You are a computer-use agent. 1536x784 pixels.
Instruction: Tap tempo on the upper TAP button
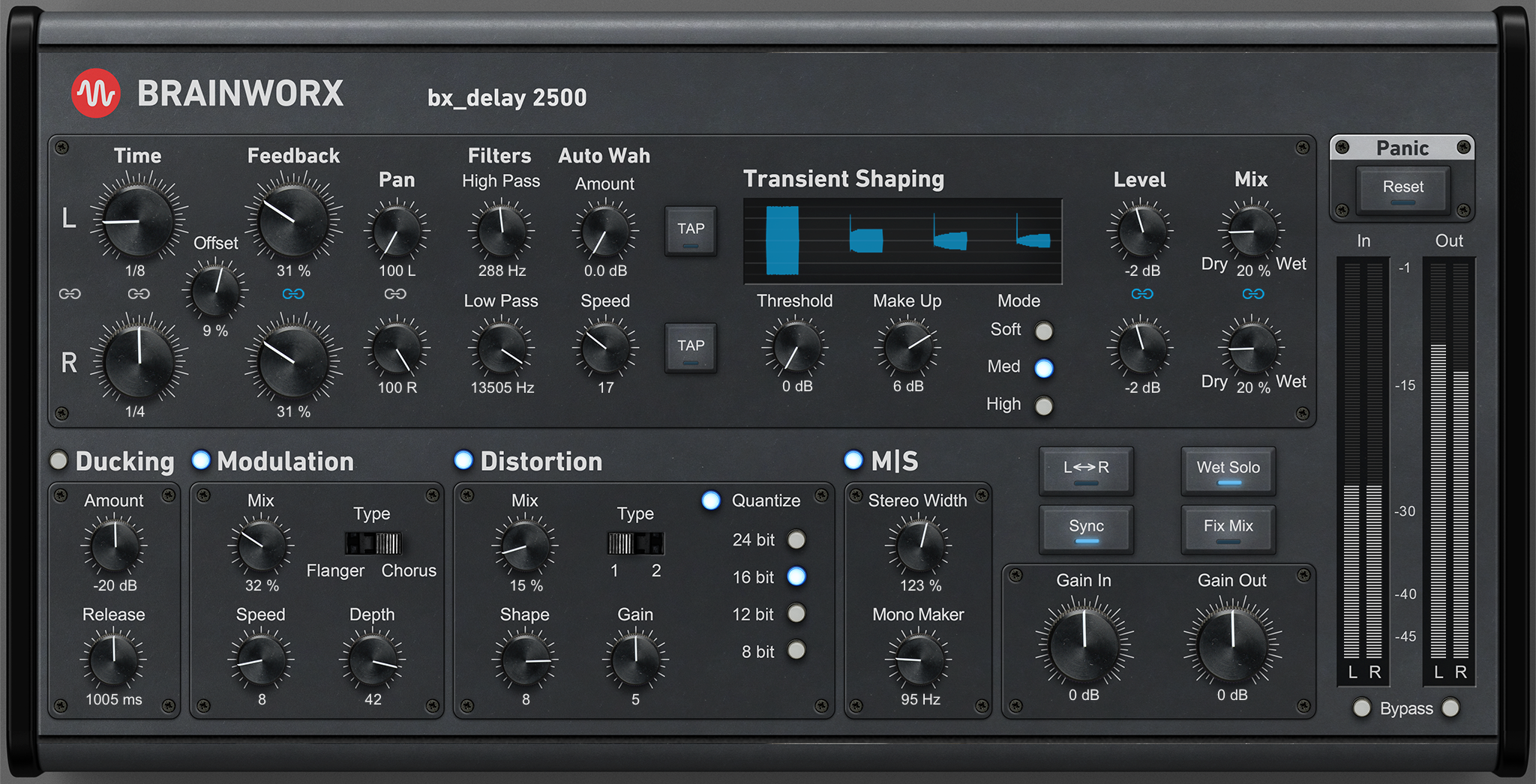pyautogui.click(x=690, y=230)
